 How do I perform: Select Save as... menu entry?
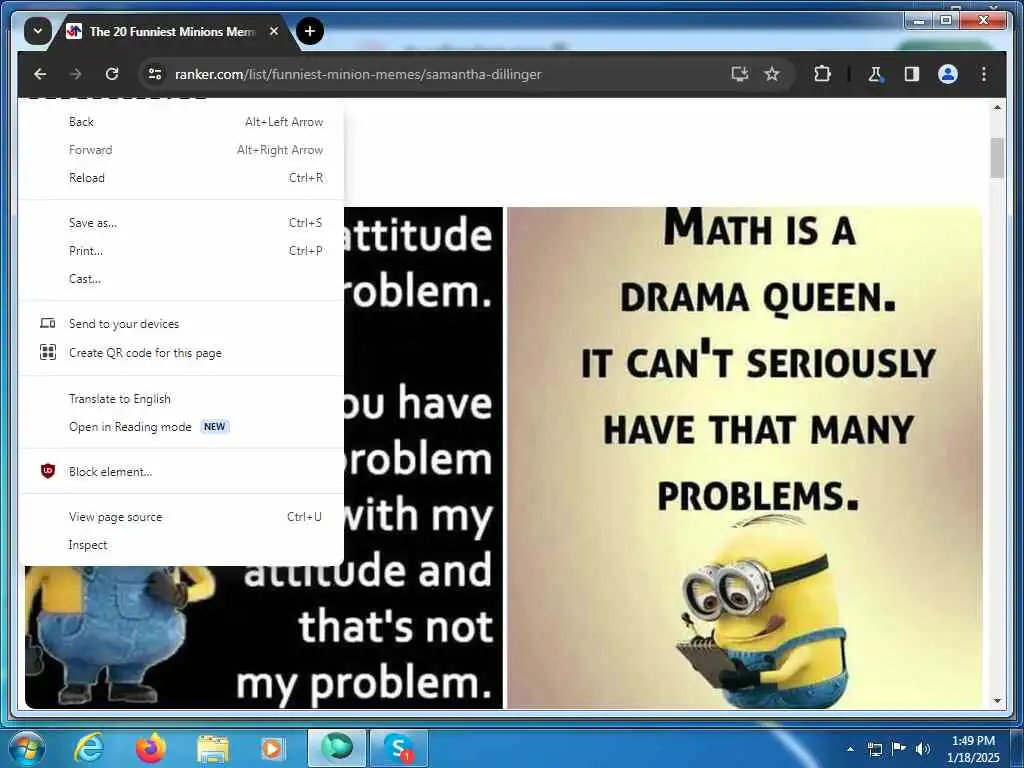click(x=182, y=223)
